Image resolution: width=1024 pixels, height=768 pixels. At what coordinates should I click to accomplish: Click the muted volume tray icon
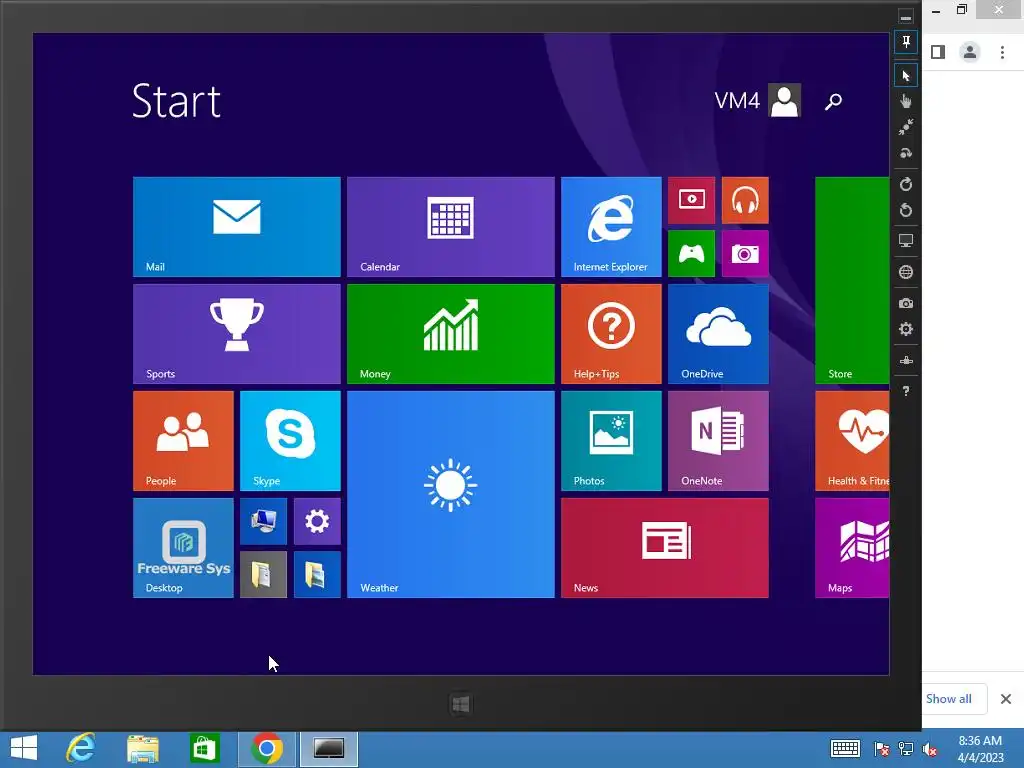click(x=930, y=749)
